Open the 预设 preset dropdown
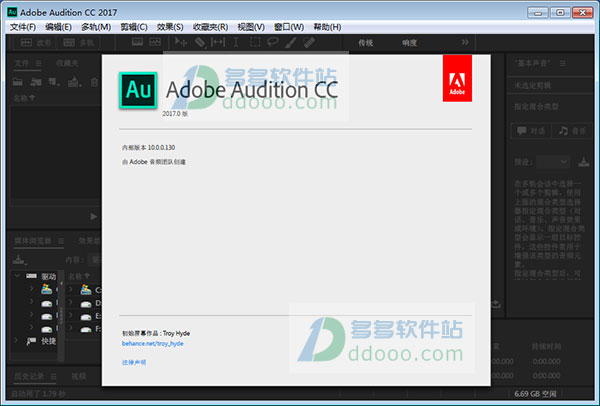Viewport: 600px width, 406px height. click(x=553, y=162)
